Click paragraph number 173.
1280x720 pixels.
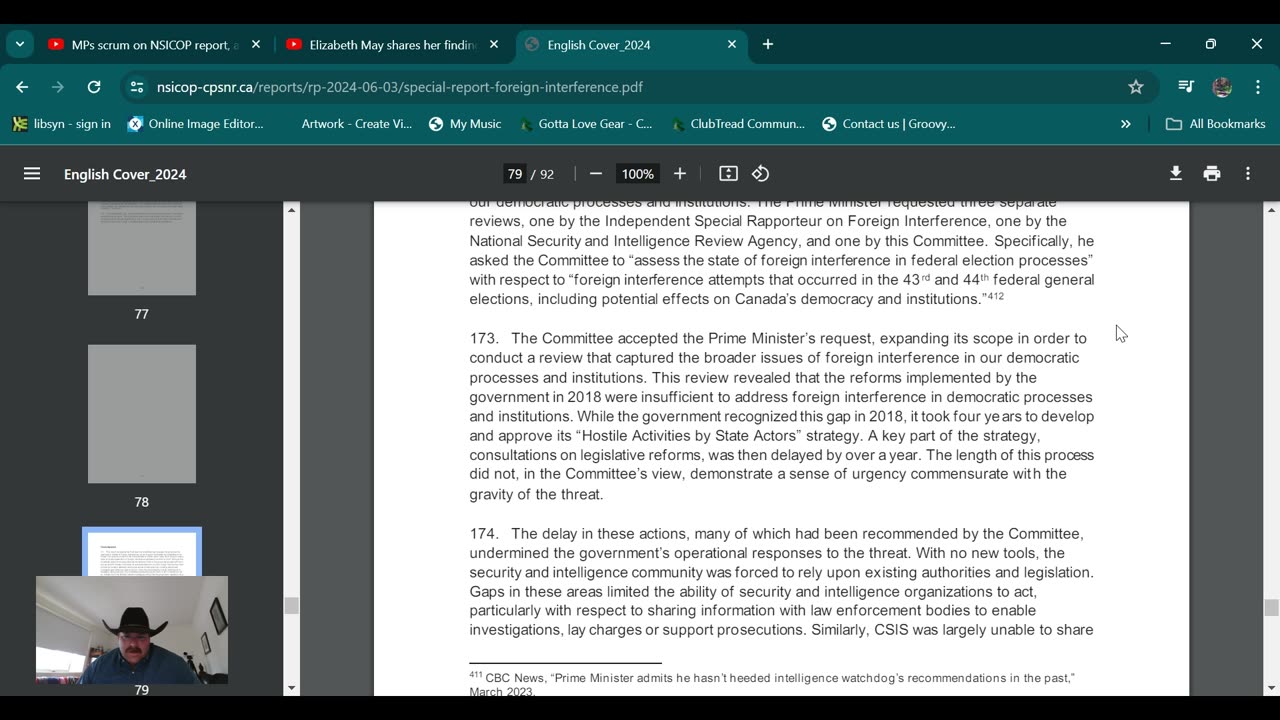coord(484,338)
